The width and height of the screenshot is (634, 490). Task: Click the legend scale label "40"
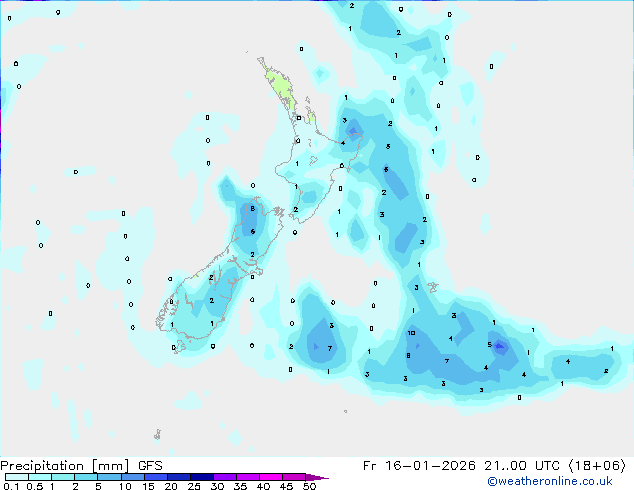pyautogui.click(x=263, y=486)
